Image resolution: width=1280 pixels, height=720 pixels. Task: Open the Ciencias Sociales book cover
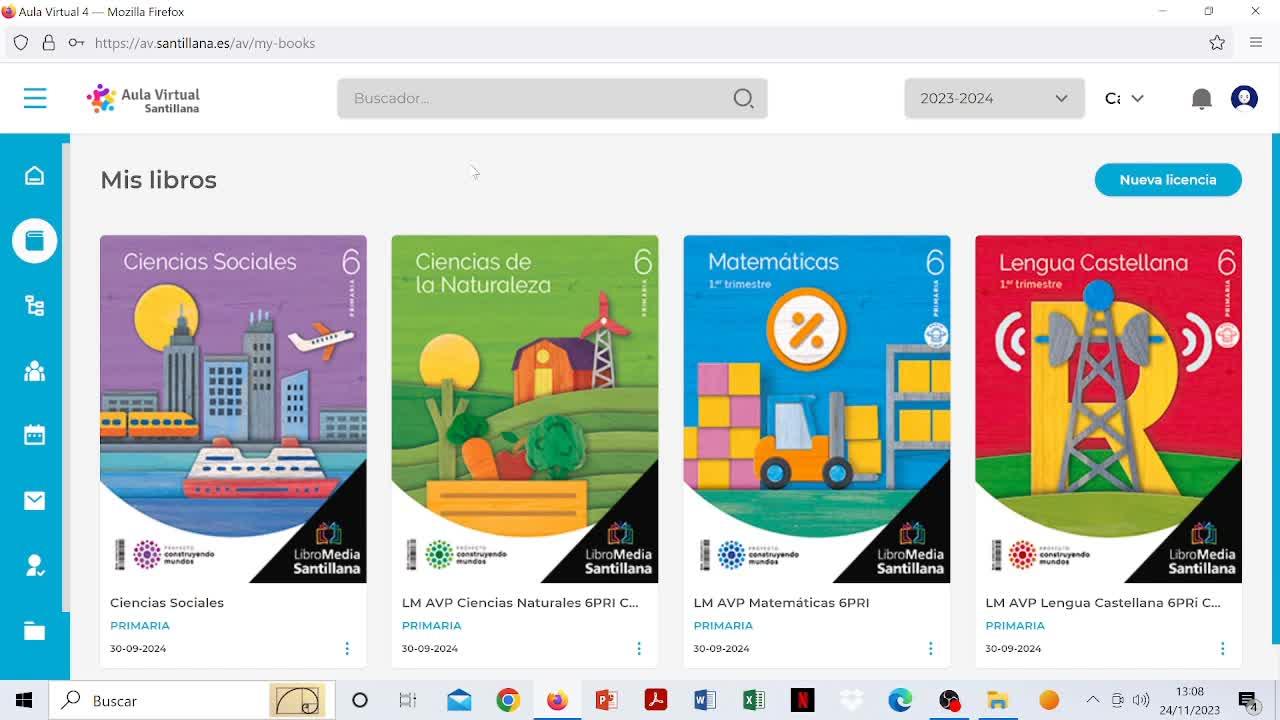(233, 409)
